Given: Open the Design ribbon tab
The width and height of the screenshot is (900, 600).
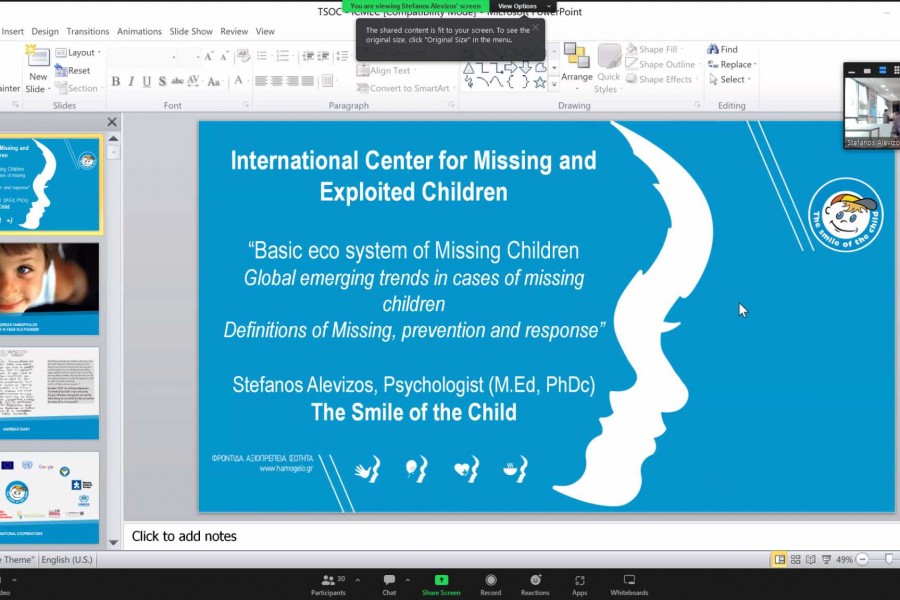Looking at the screenshot, I should pyautogui.click(x=45, y=32).
